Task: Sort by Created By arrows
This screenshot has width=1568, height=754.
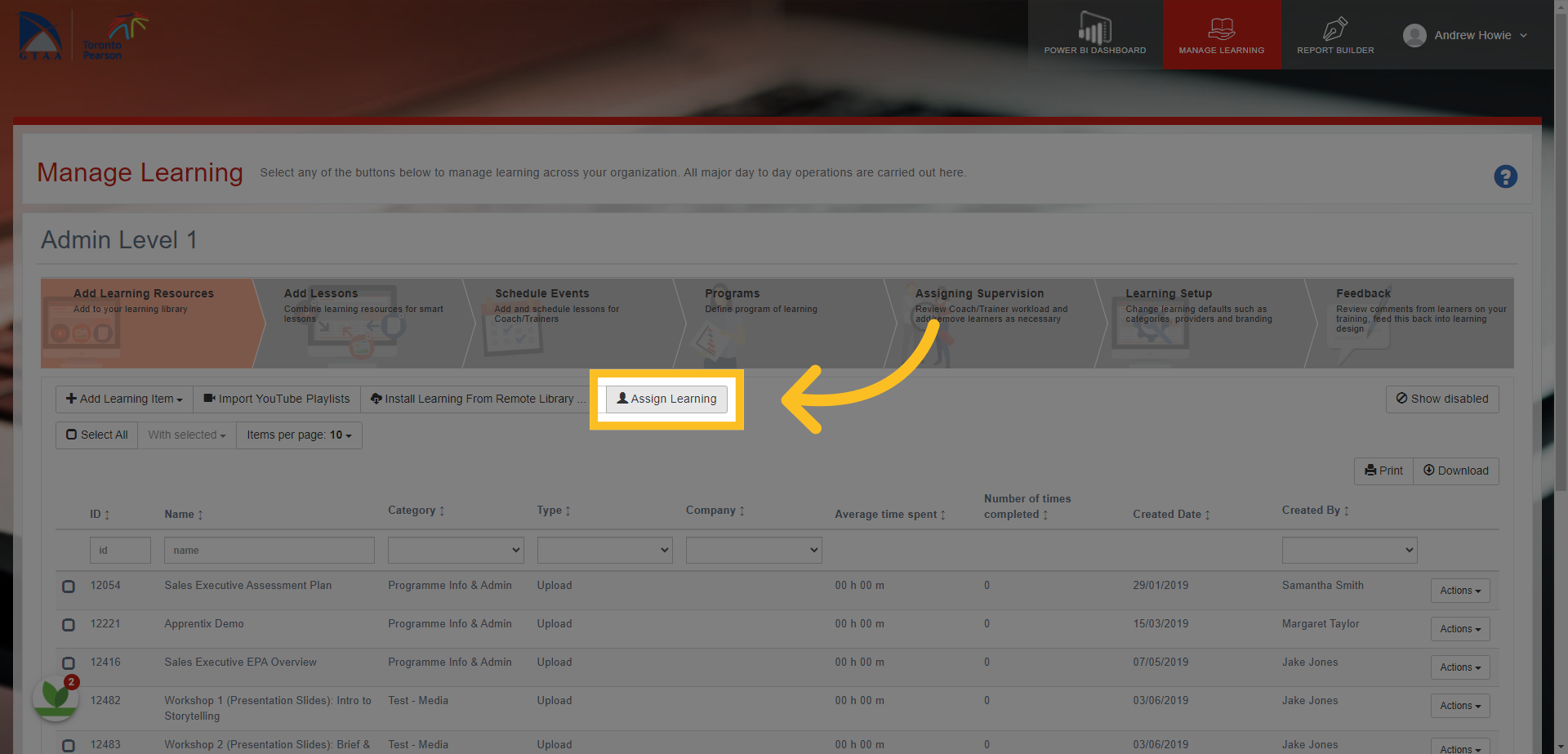Action: click(1346, 511)
